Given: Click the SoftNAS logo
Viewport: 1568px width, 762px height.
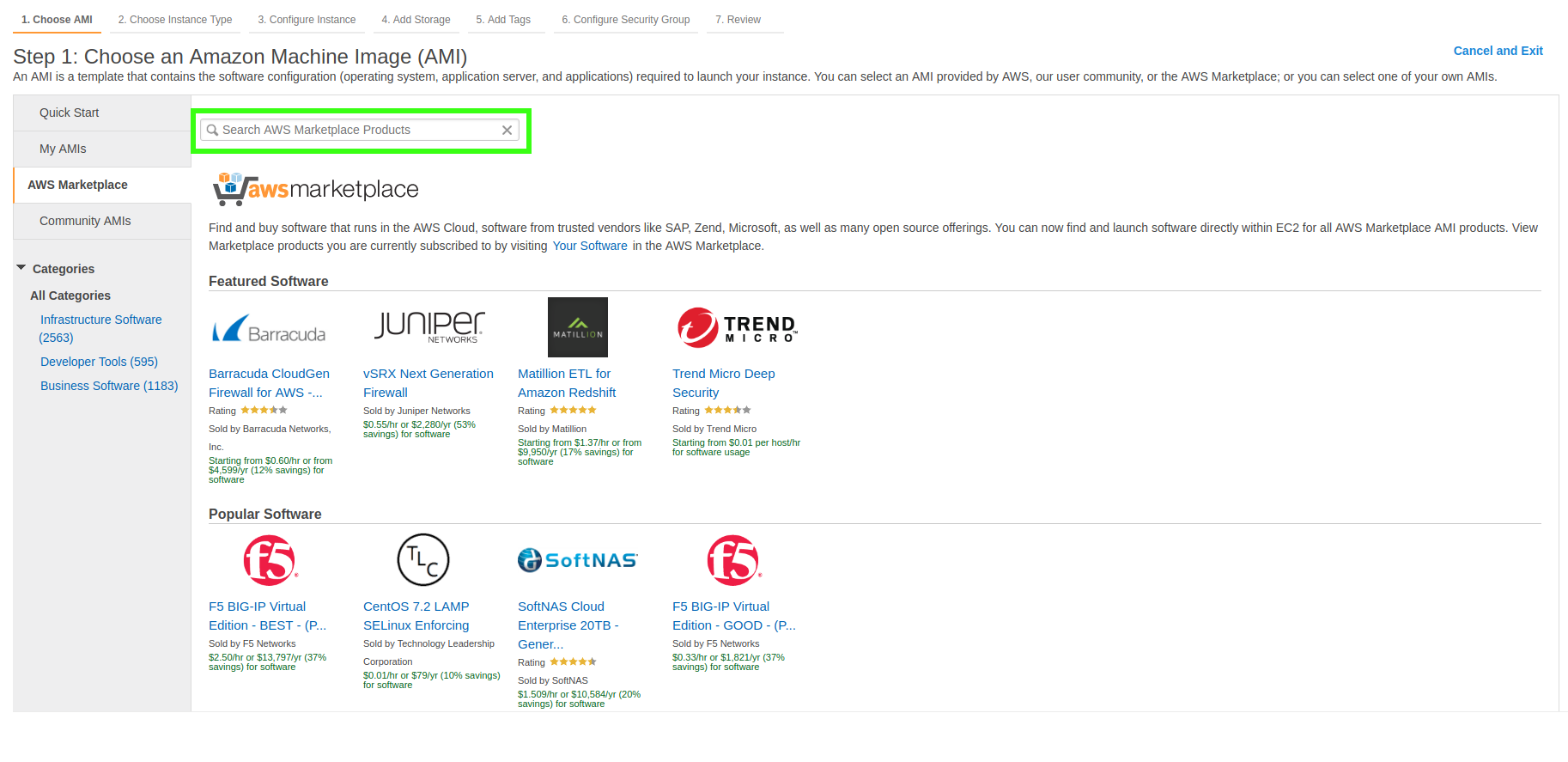Looking at the screenshot, I should click(578, 560).
